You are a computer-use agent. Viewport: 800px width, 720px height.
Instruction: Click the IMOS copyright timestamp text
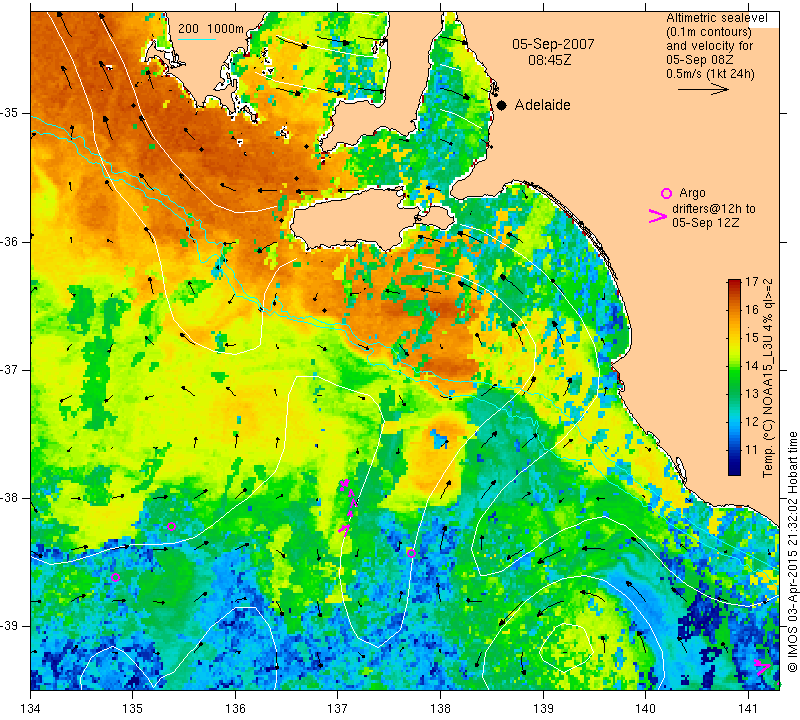pos(792,552)
